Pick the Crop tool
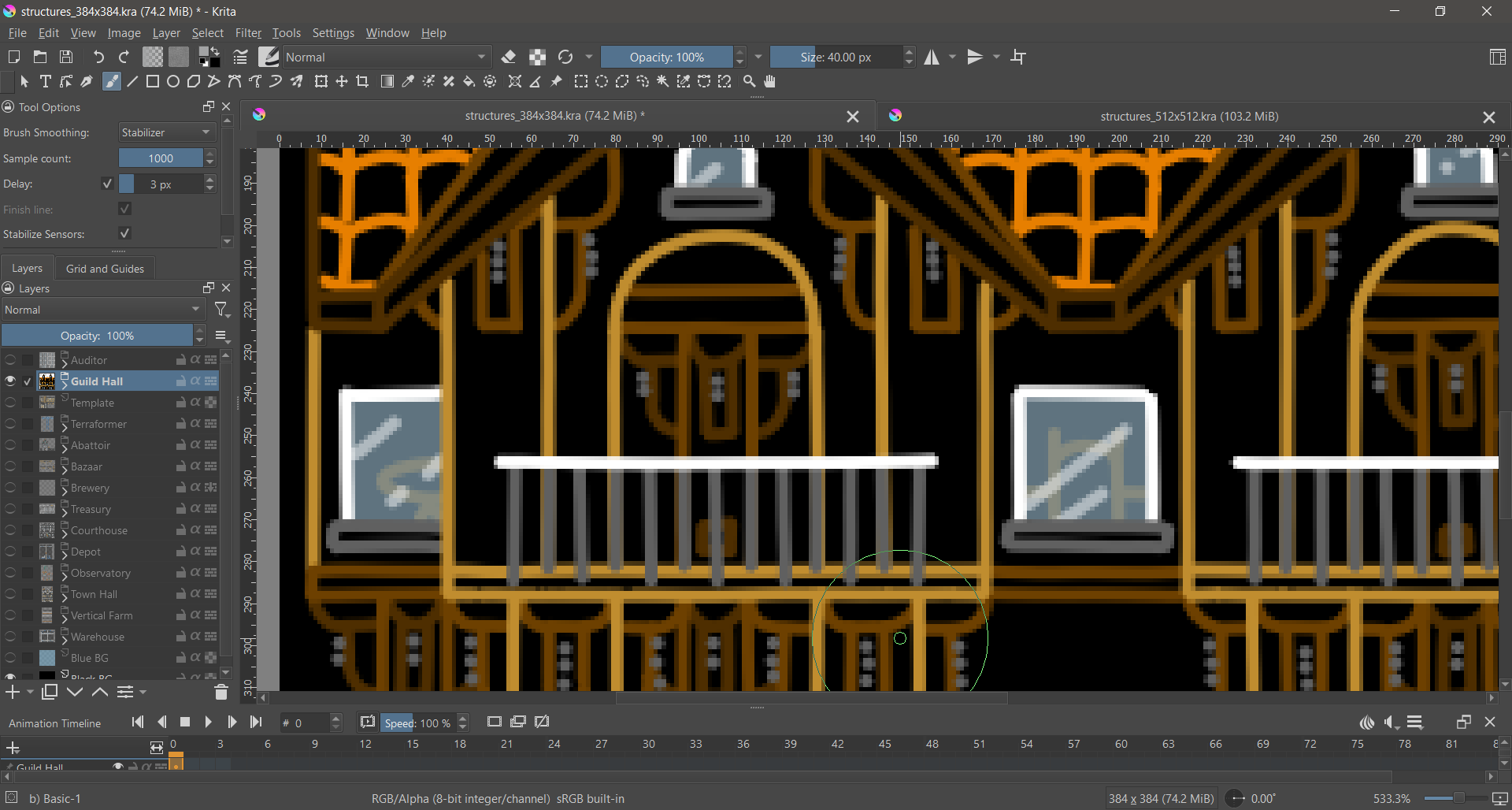This screenshot has width=1512, height=810. click(x=362, y=82)
